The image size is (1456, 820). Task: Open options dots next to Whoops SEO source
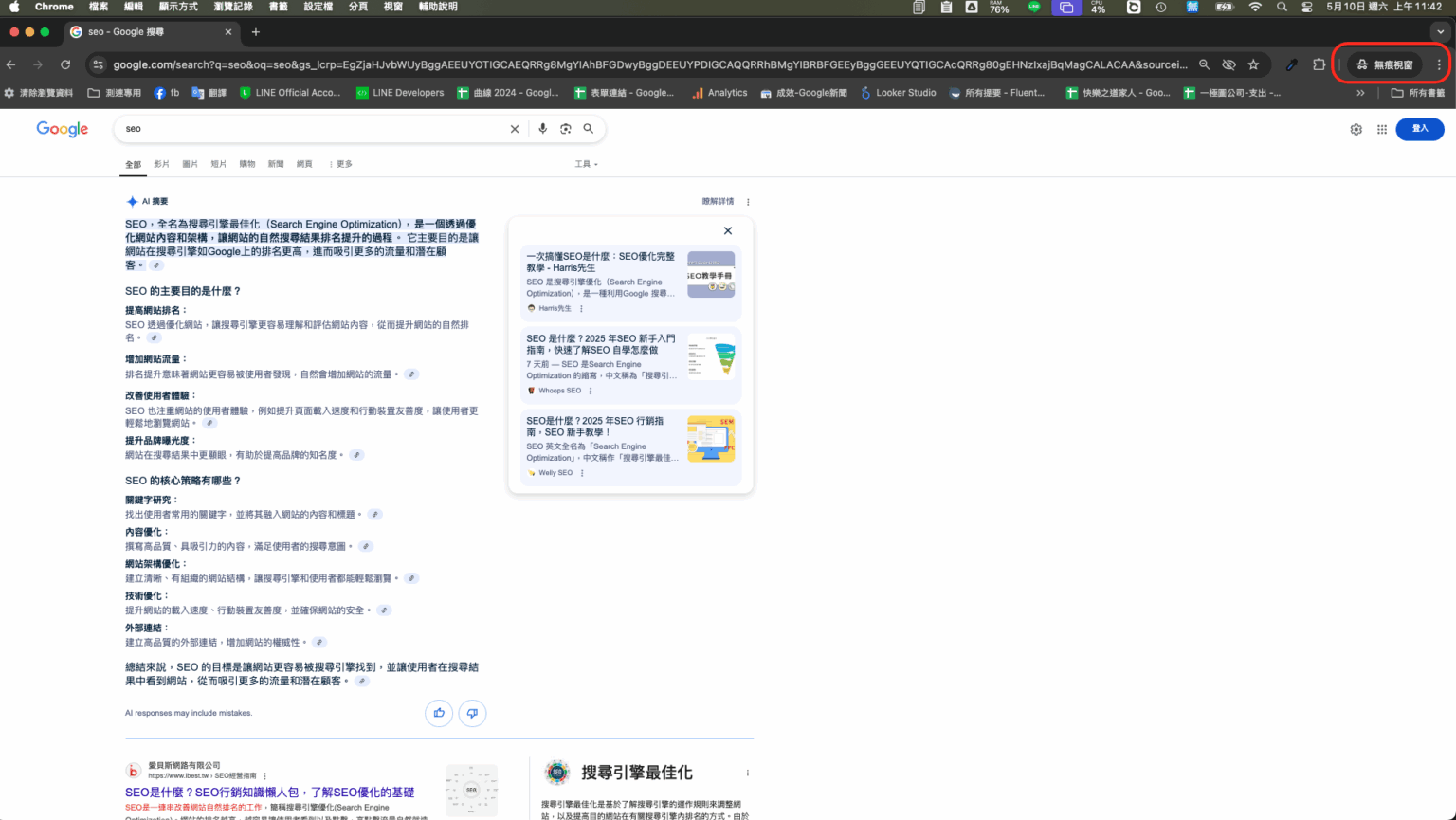click(x=591, y=391)
